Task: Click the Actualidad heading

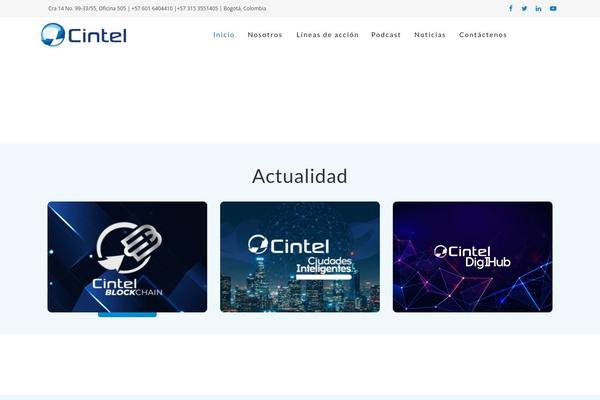Action: pos(300,176)
